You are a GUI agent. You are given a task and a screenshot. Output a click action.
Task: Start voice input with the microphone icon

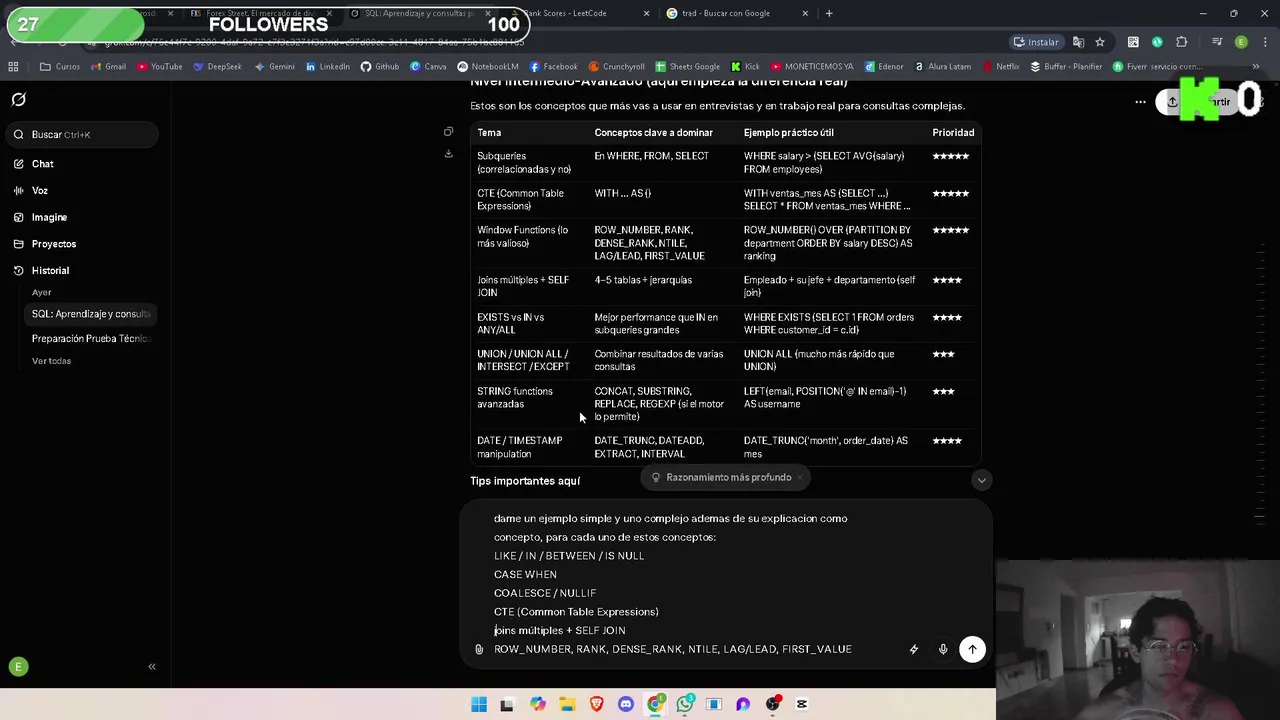pos(943,649)
